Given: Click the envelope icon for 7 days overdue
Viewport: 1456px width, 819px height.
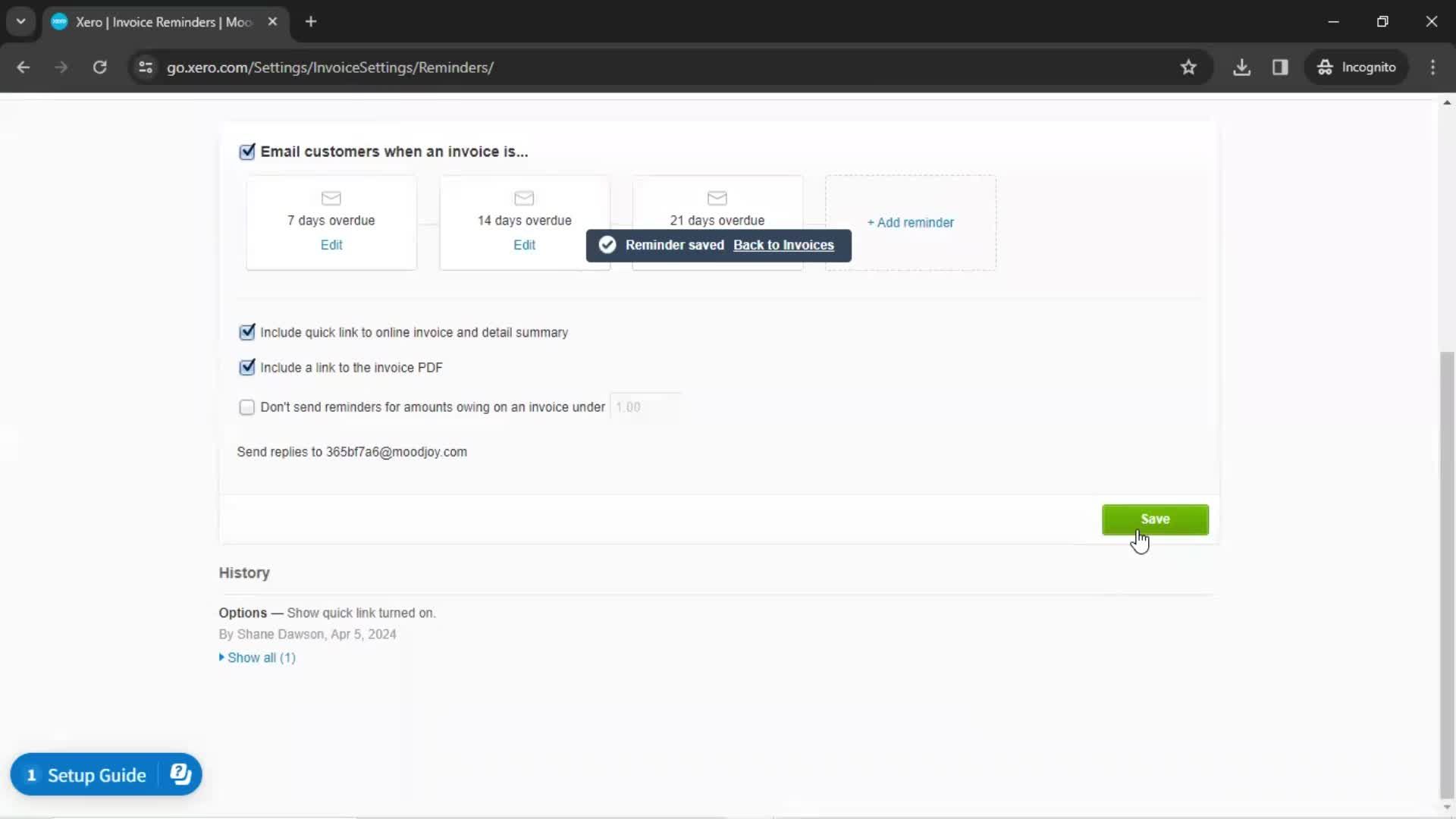Looking at the screenshot, I should point(331,198).
